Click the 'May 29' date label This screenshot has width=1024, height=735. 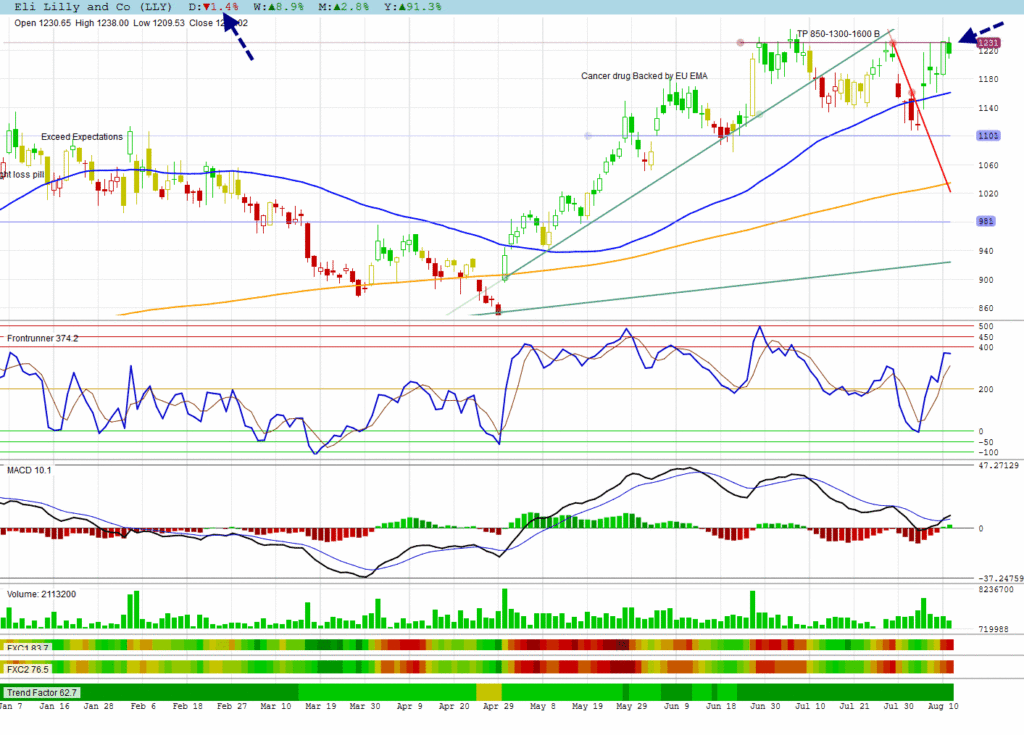coord(632,706)
